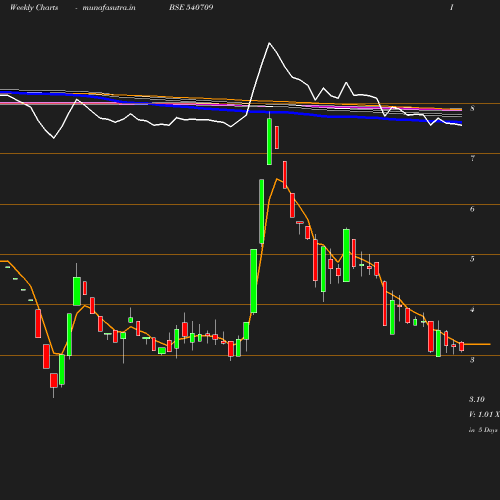Screen dimensions: 500x500
Task: Click the price axis label 5
Action: pos(472,259)
